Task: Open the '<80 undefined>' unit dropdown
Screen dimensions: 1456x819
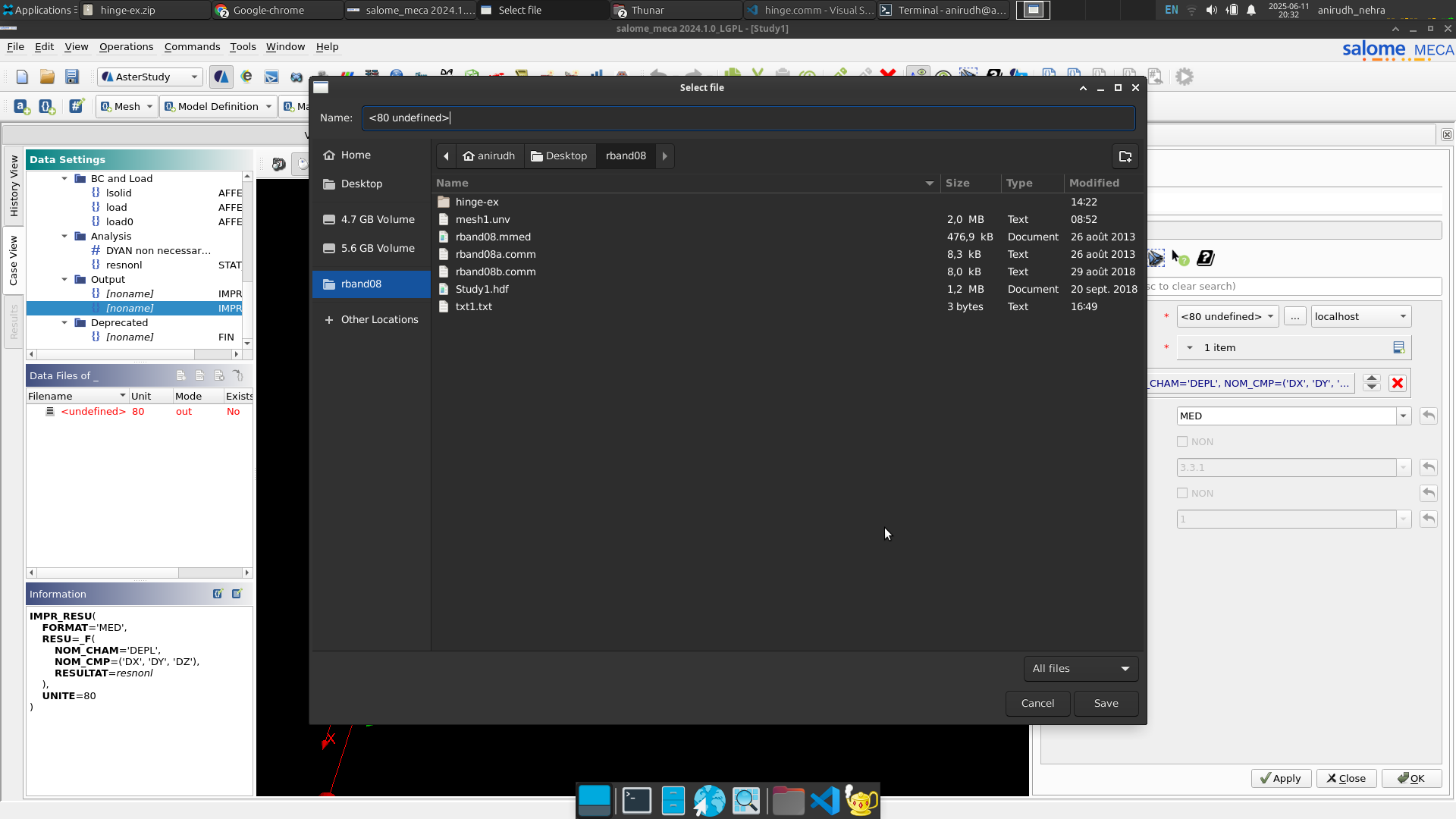Action: [x=1228, y=316]
